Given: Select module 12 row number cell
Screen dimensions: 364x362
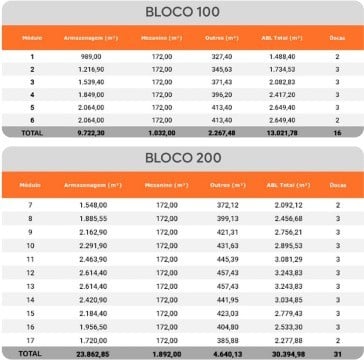Looking at the screenshot, I should point(30,273).
